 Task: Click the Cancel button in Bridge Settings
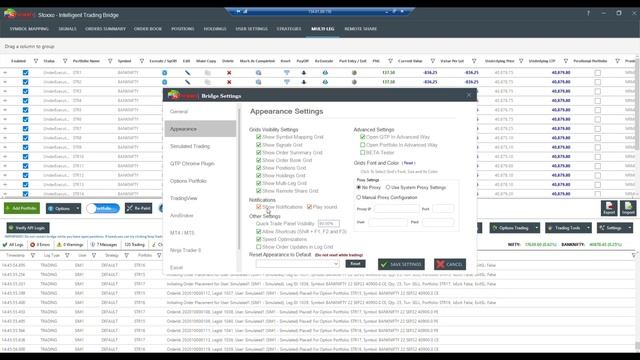pyautogui.click(x=450, y=264)
